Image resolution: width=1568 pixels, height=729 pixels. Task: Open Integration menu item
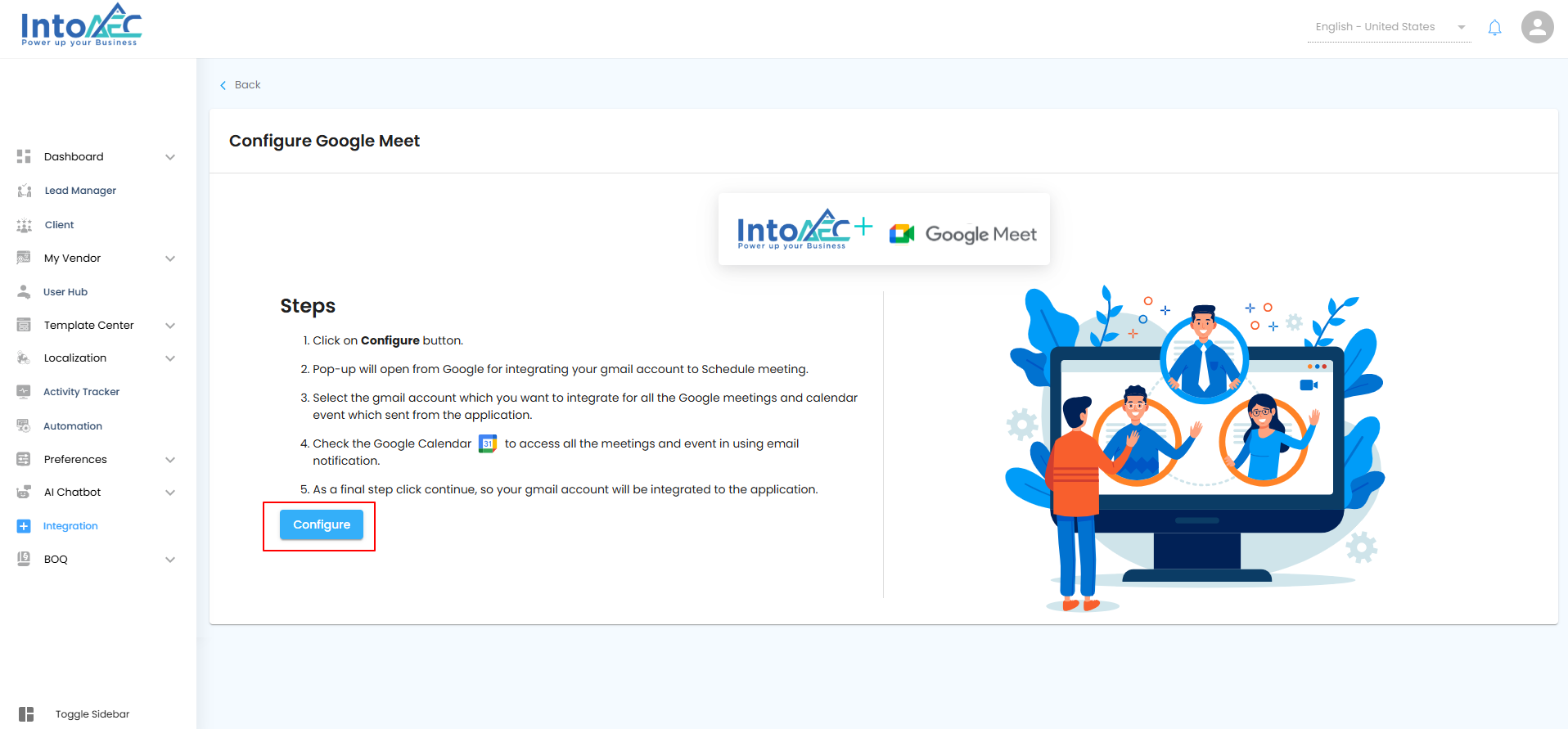(x=70, y=526)
